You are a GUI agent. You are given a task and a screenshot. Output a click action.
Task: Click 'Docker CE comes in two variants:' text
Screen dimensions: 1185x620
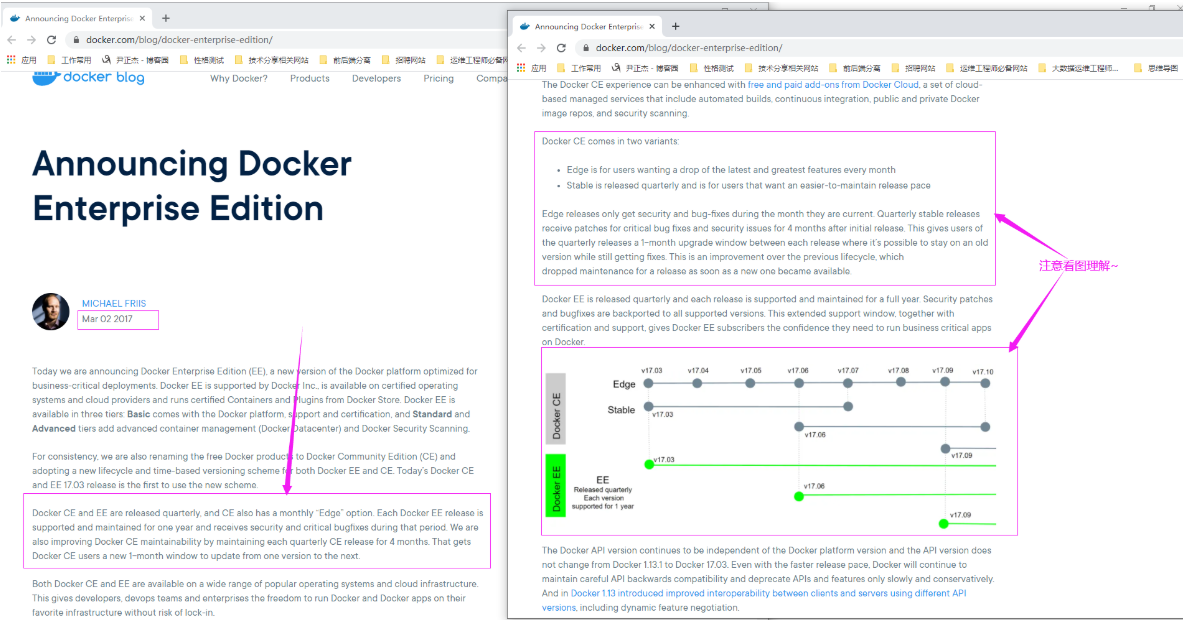(610, 141)
